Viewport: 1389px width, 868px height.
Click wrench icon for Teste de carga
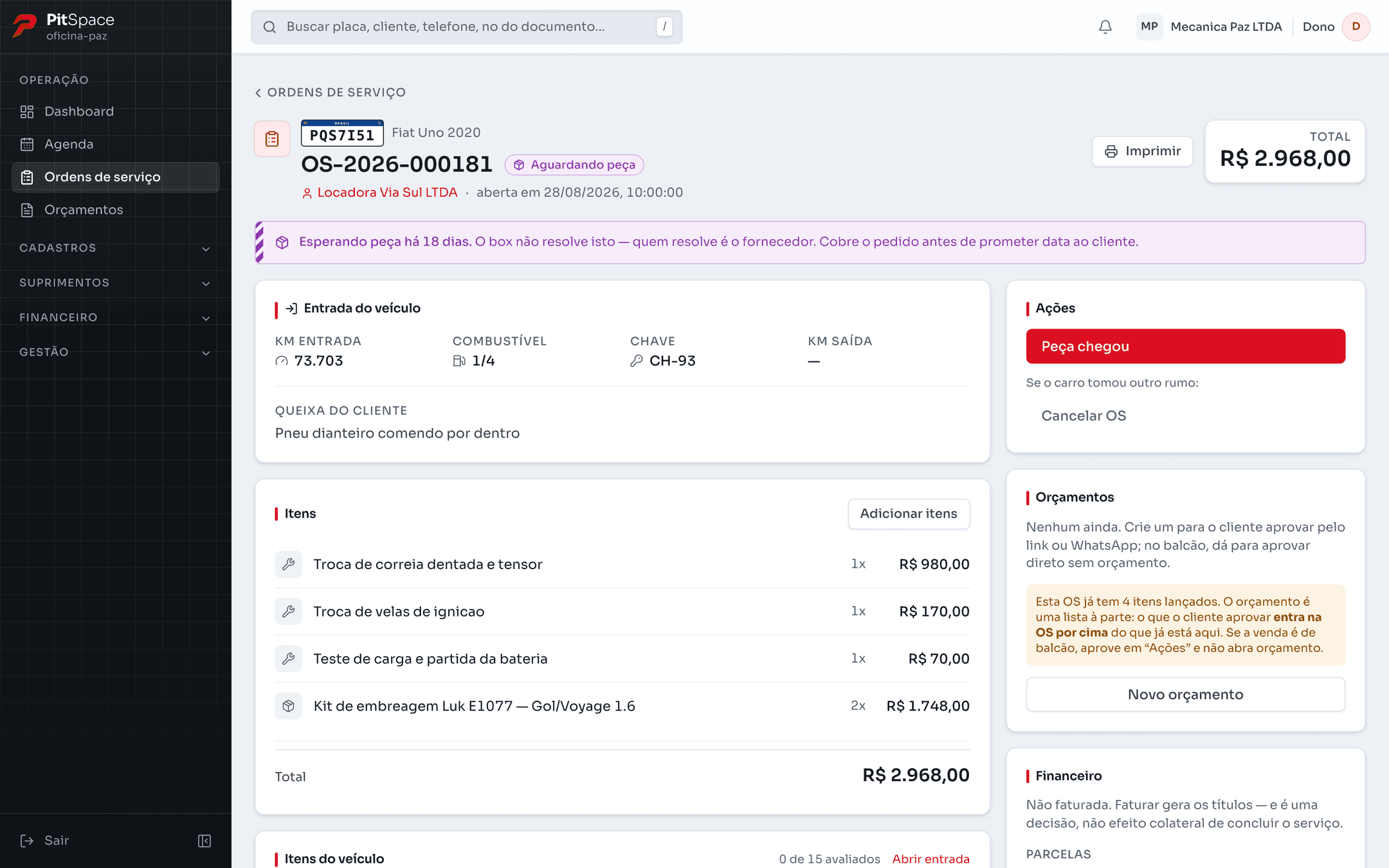coord(289,658)
